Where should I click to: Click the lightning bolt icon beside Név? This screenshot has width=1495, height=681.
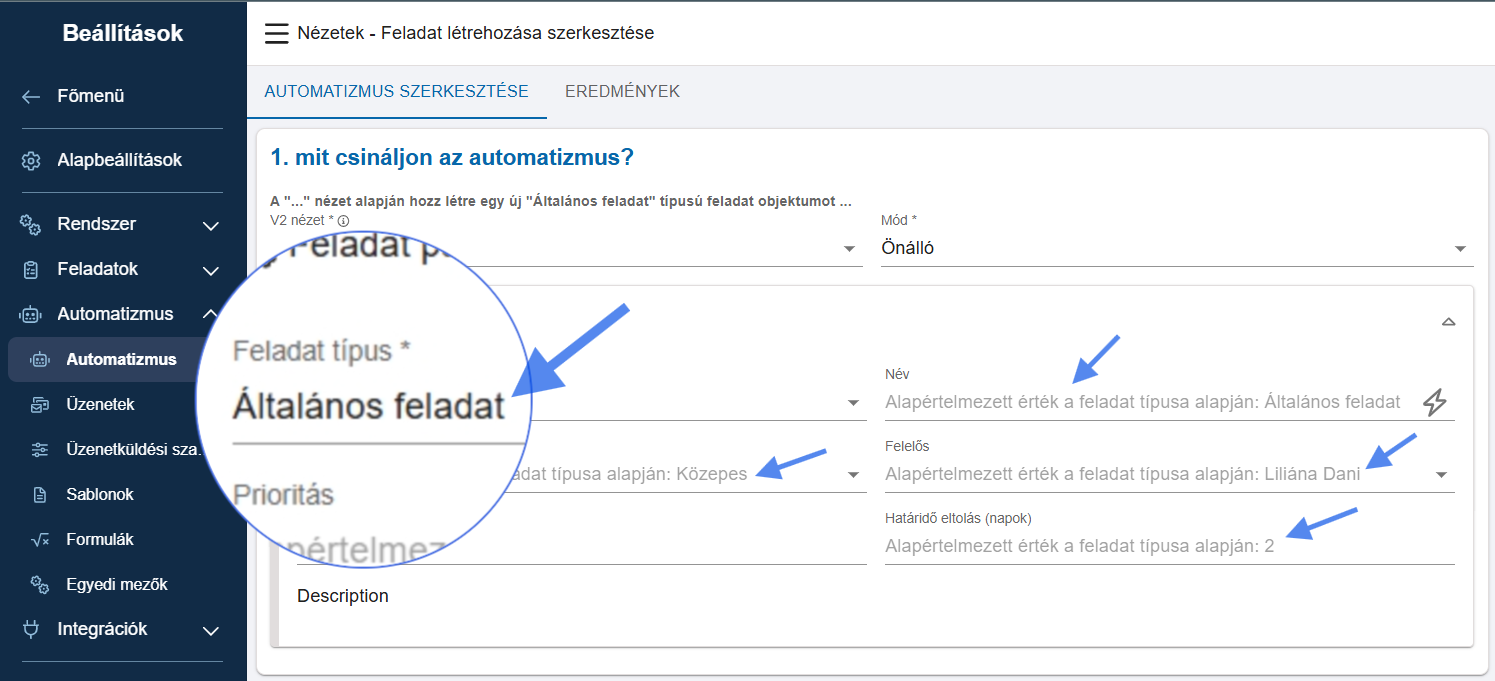[1434, 402]
